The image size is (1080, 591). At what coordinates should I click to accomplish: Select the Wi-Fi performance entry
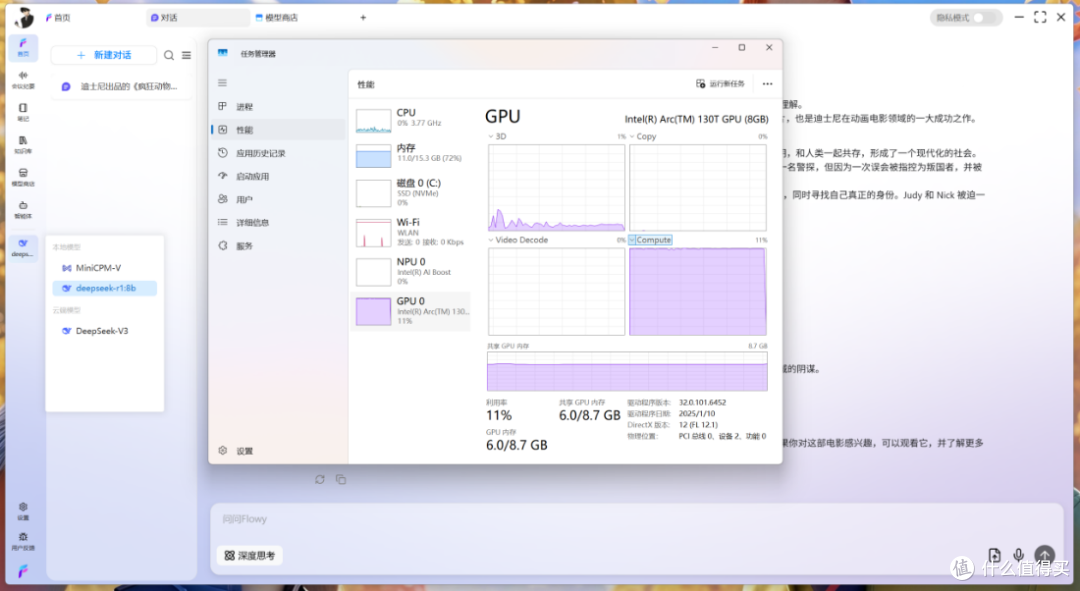412,232
